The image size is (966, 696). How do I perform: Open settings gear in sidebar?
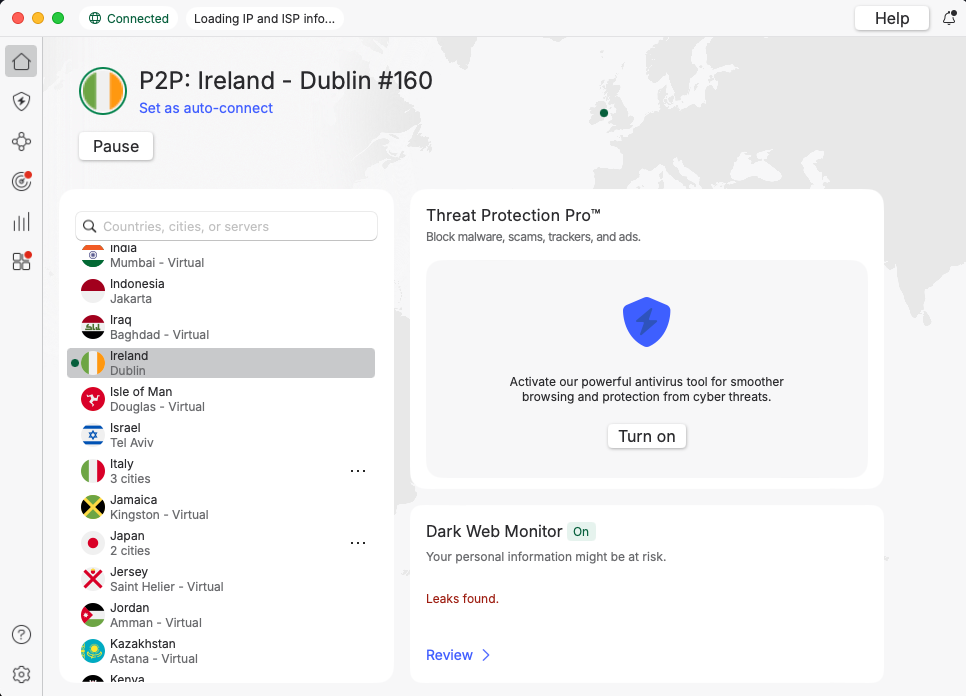click(x=21, y=674)
